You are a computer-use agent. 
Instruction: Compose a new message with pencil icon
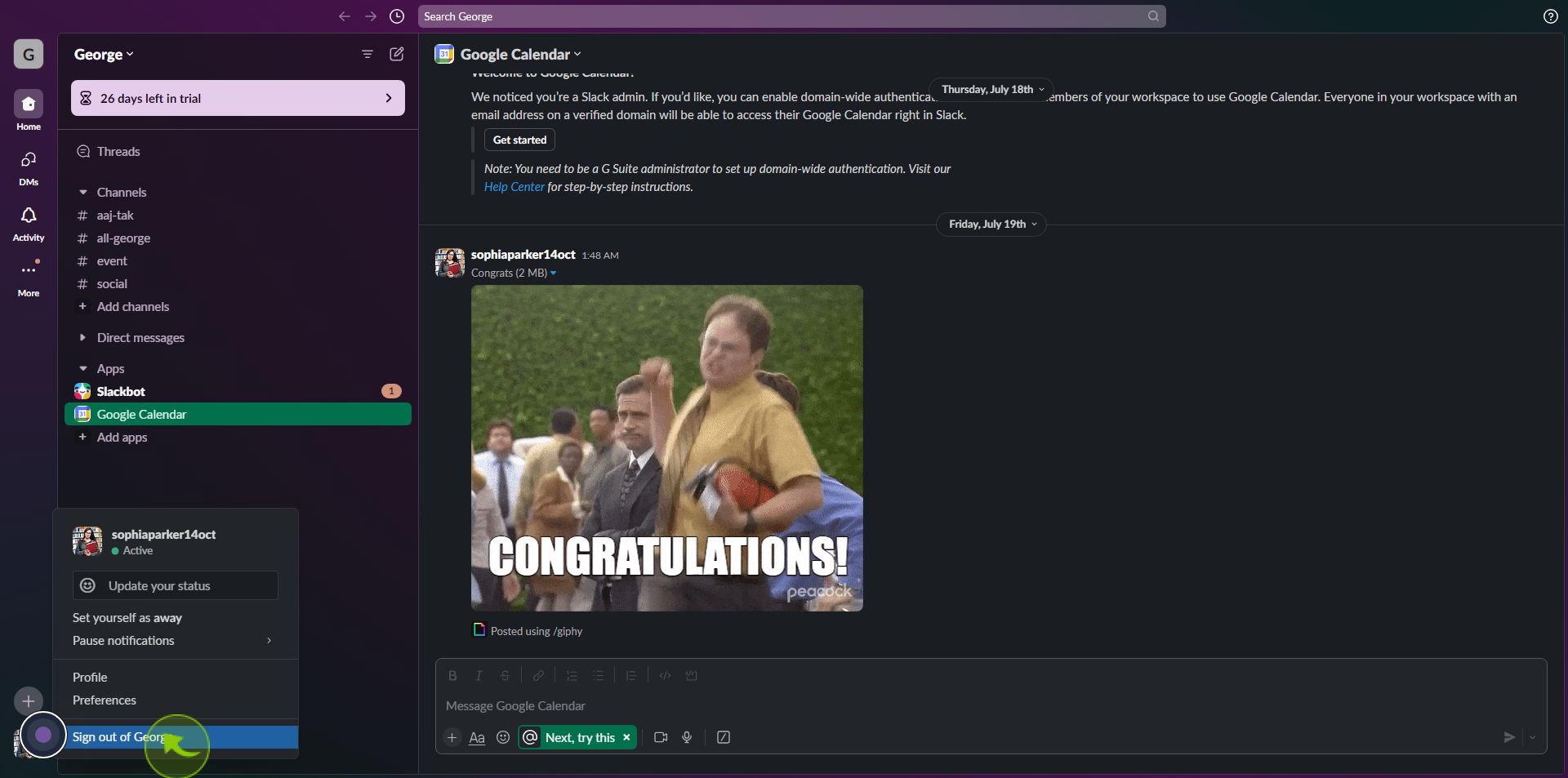[397, 54]
